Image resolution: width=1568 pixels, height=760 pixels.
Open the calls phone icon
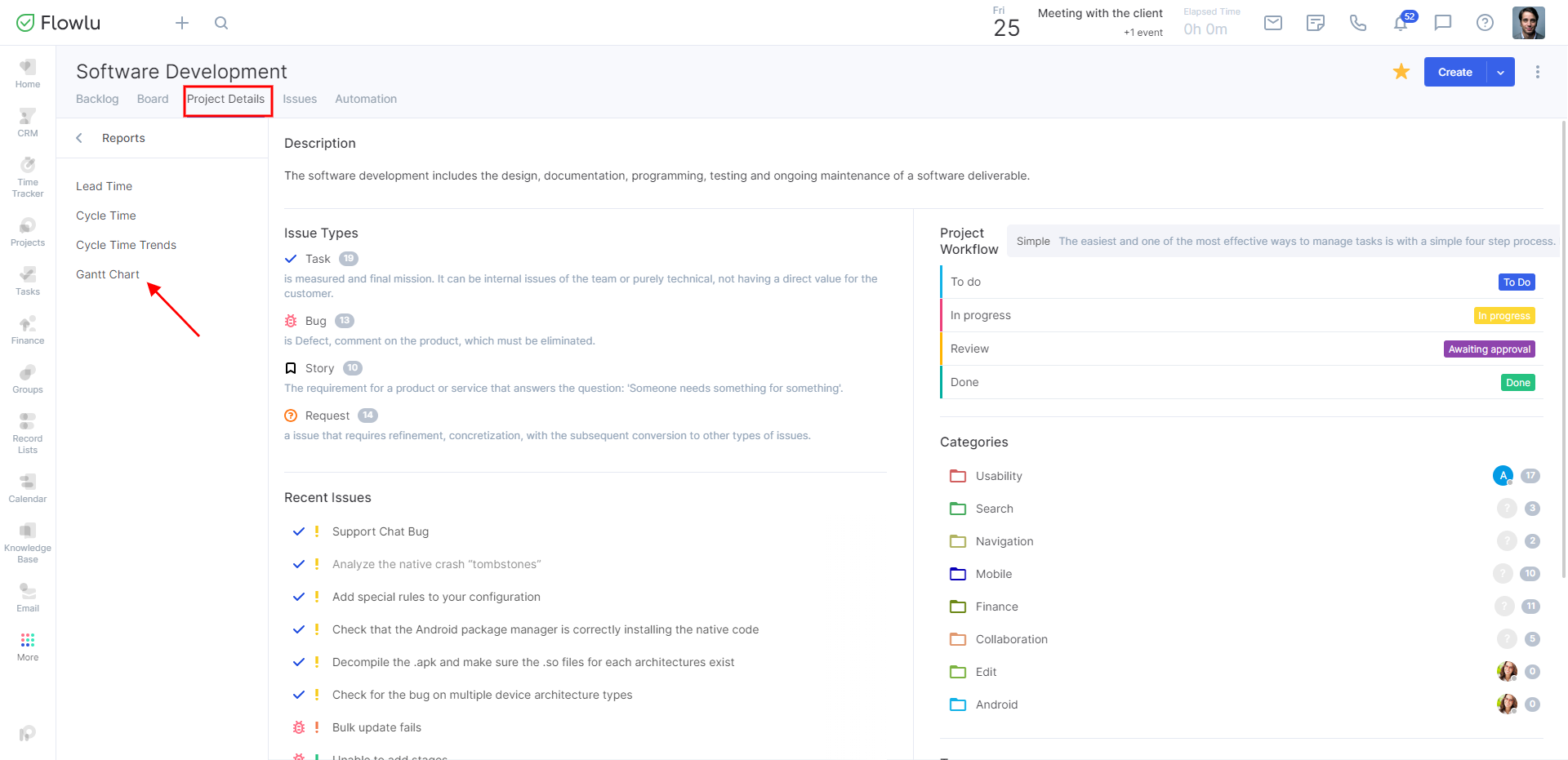tap(1357, 23)
